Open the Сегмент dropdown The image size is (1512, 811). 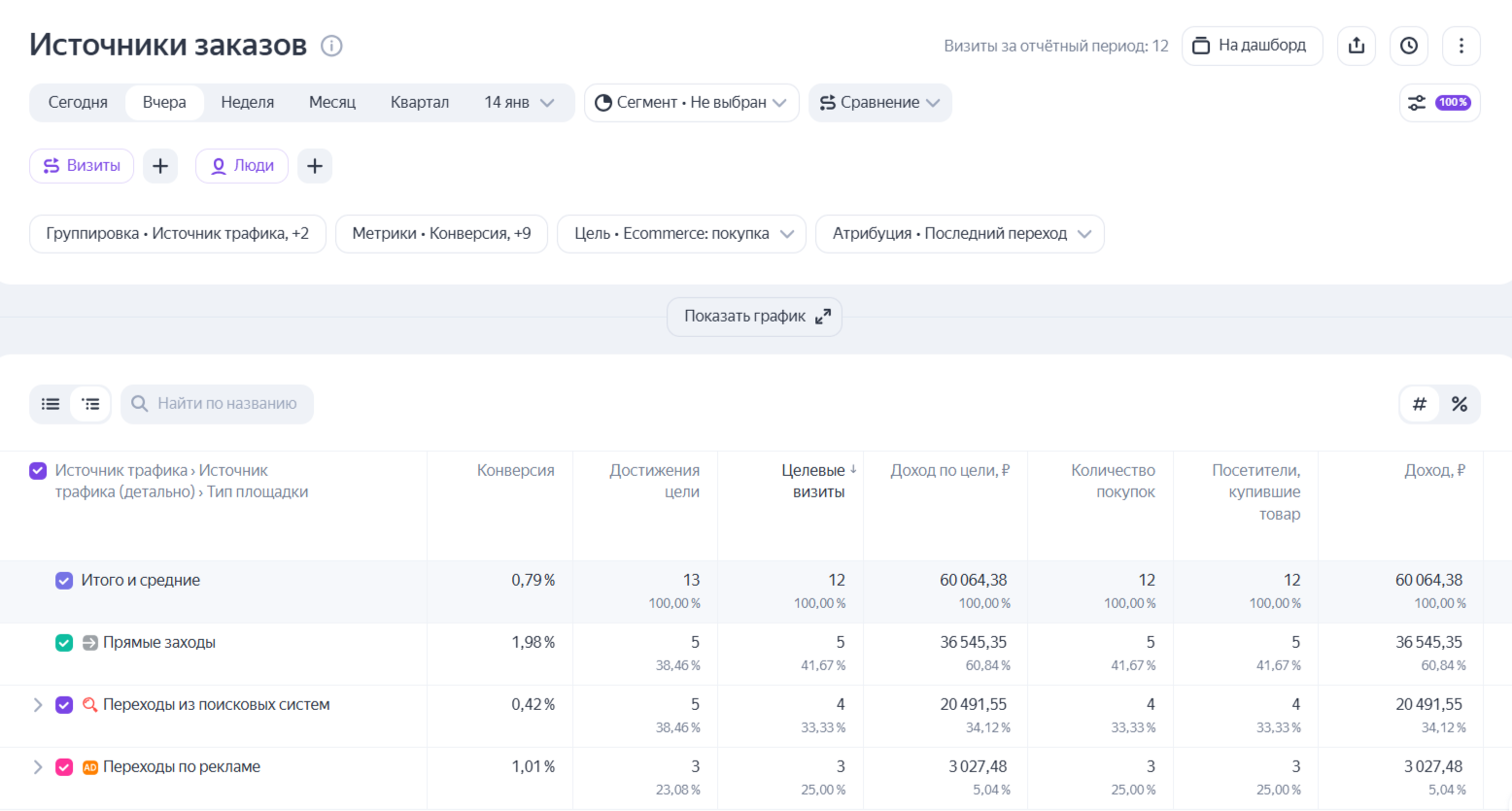tap(691, 103)
